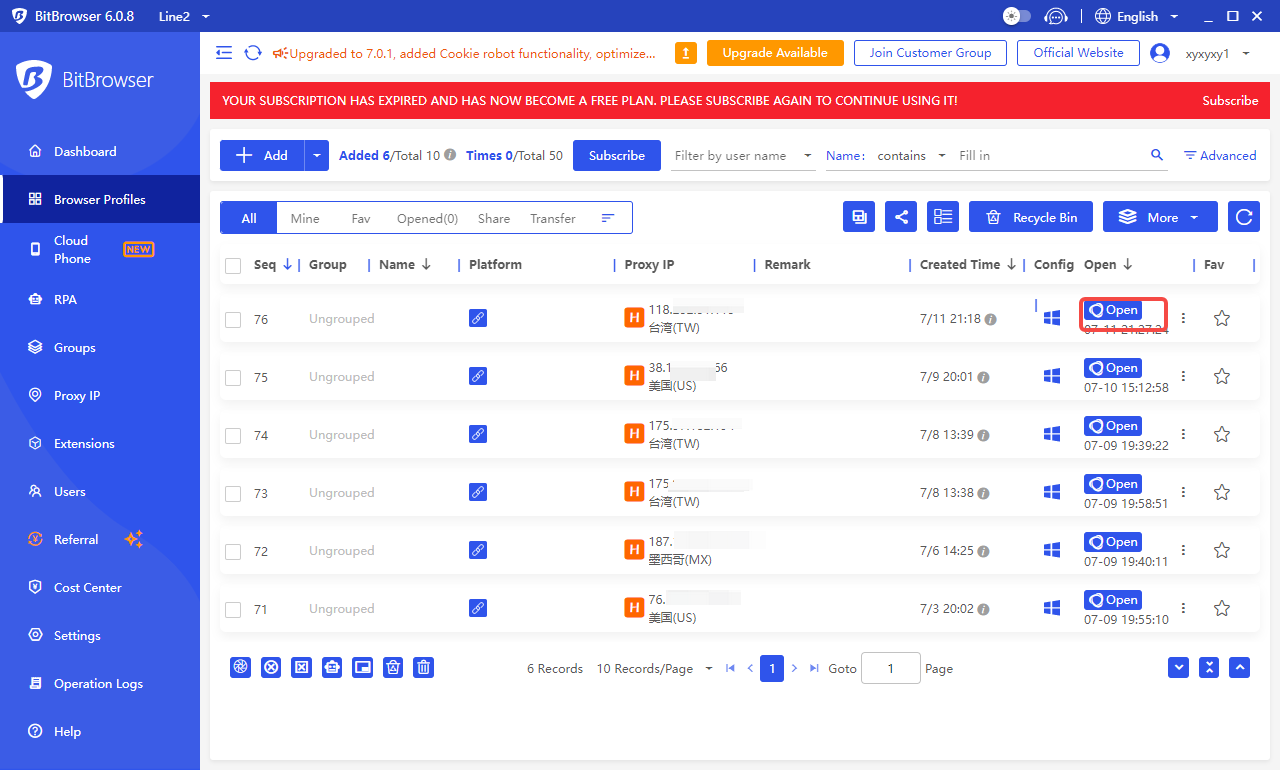Click the share profiles icon button
Image resolution: width=1280 pixels, height=770 pixels.
point(901,217)
